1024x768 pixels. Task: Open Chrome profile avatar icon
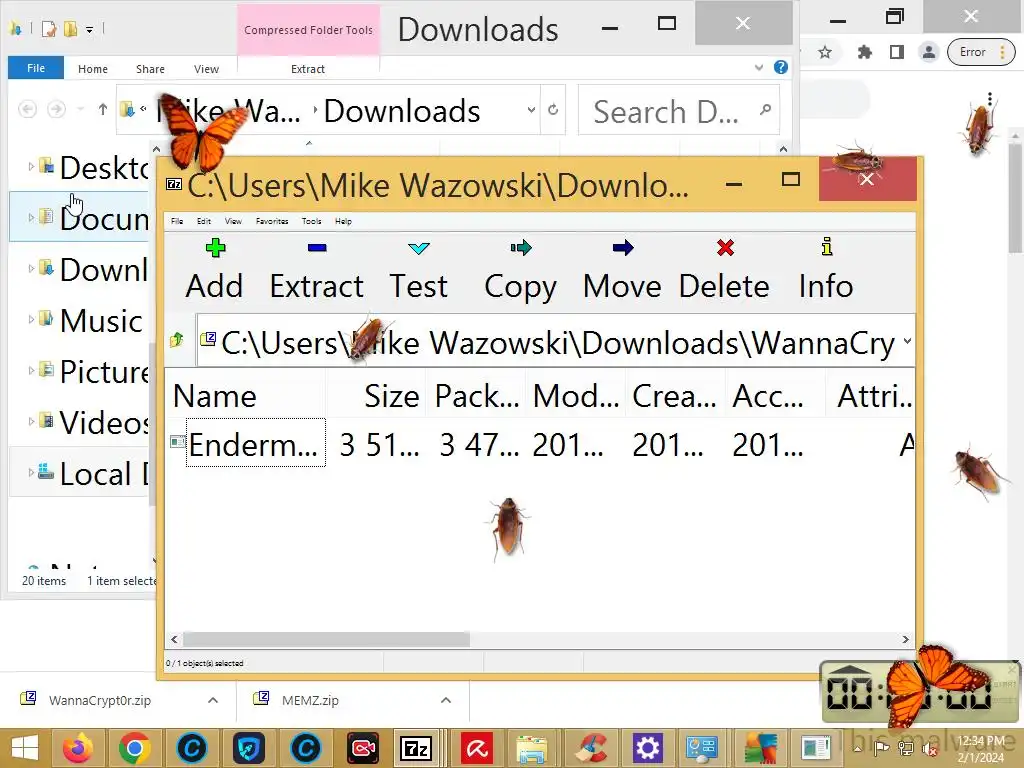tap(929, 52)
